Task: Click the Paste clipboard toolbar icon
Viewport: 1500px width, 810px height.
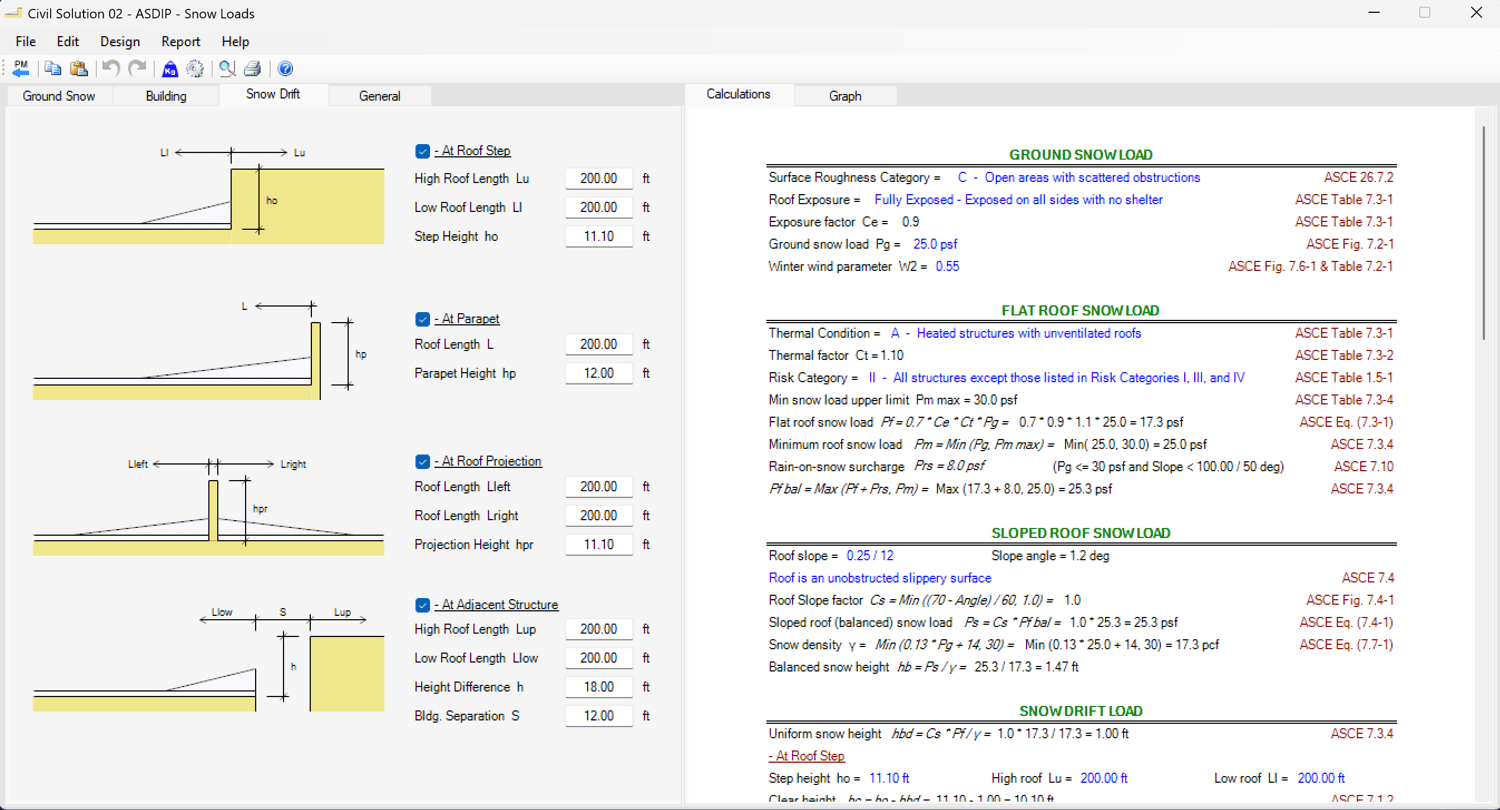Action: 80,68
